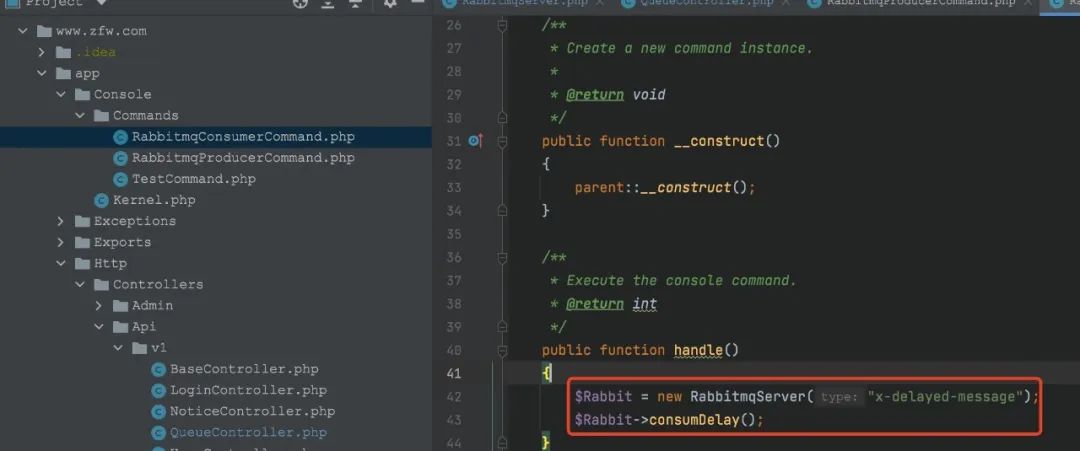This screenshot has width=1080, height=451.
Task: Expand the Admin controllers folder
Action: 99,305
